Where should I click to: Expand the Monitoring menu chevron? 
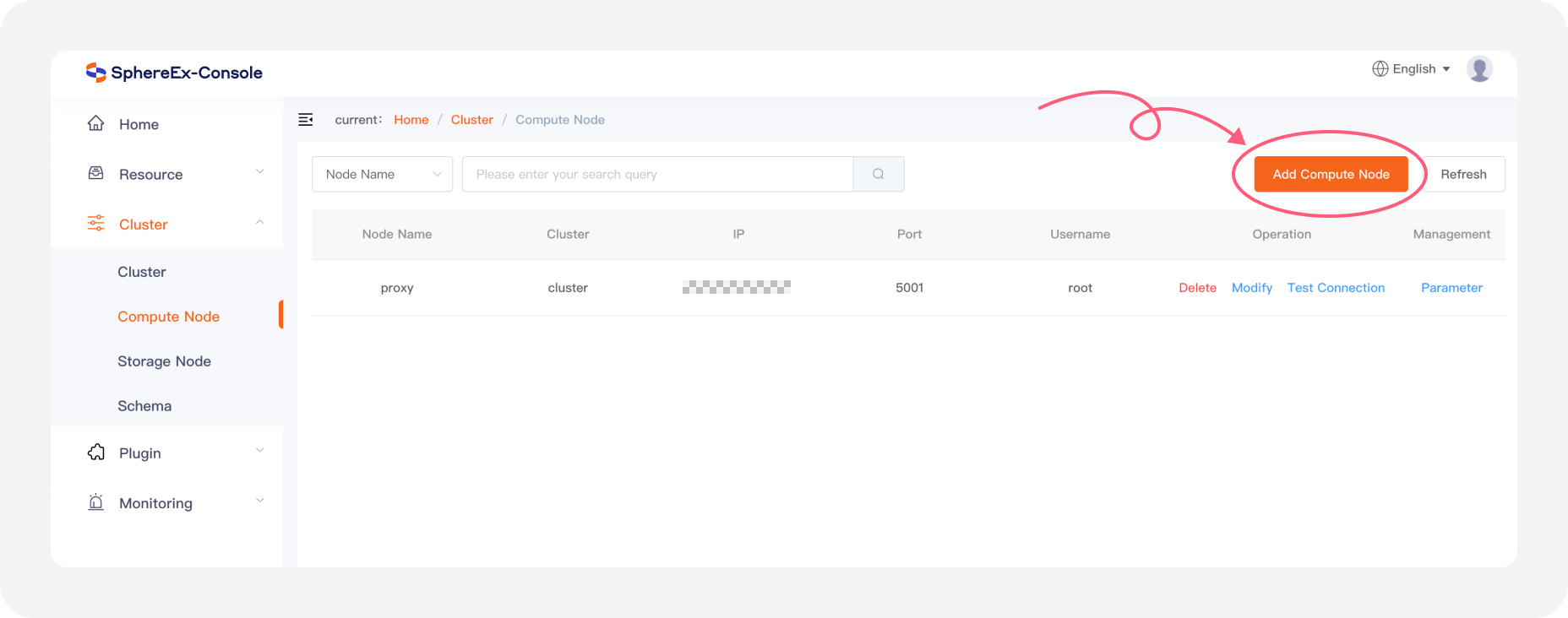click(x=260, y=501)
